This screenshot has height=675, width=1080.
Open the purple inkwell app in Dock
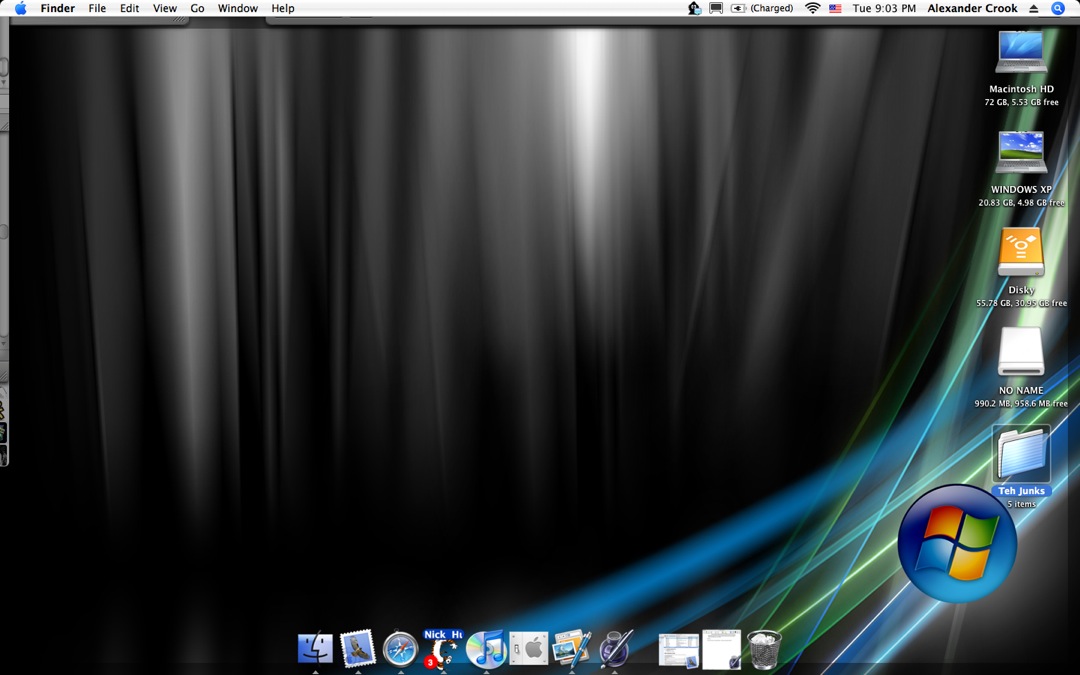615,649
